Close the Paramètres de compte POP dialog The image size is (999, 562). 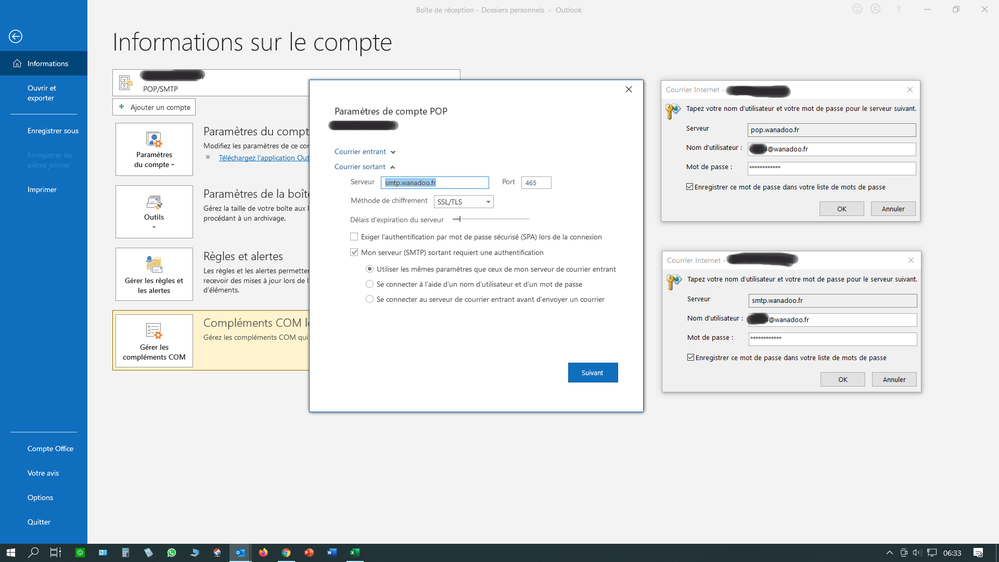629,89
